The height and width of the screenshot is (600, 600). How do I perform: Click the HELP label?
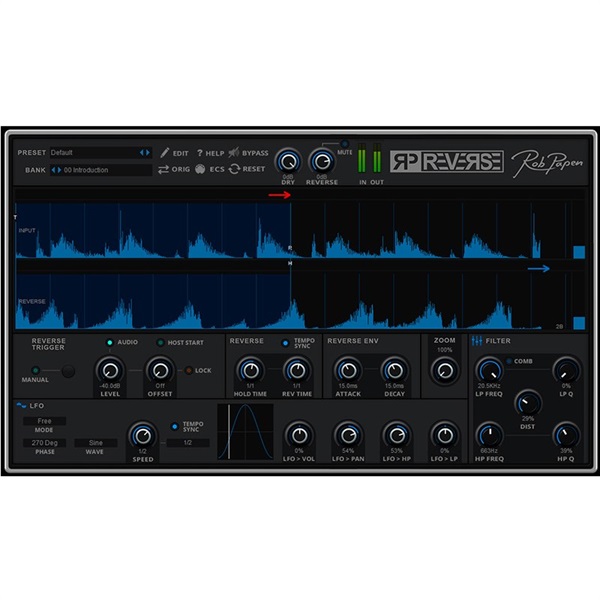(x=215, y=153)
